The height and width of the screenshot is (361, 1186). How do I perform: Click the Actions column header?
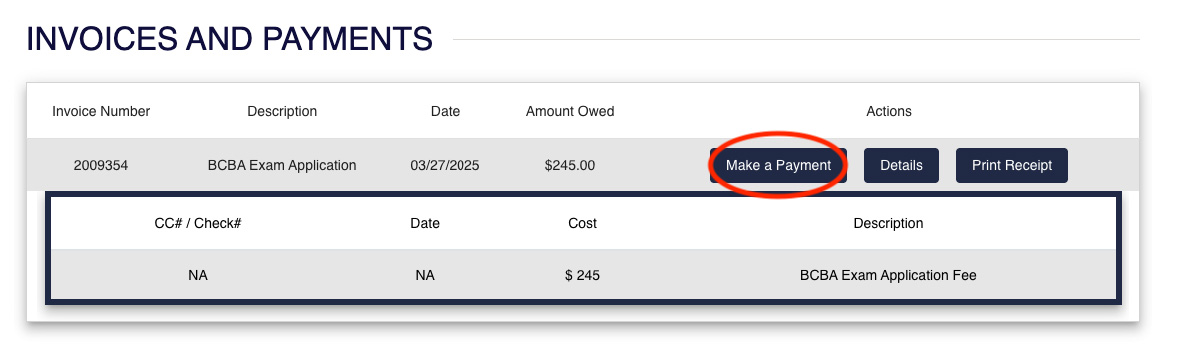[x=889, y=111]
